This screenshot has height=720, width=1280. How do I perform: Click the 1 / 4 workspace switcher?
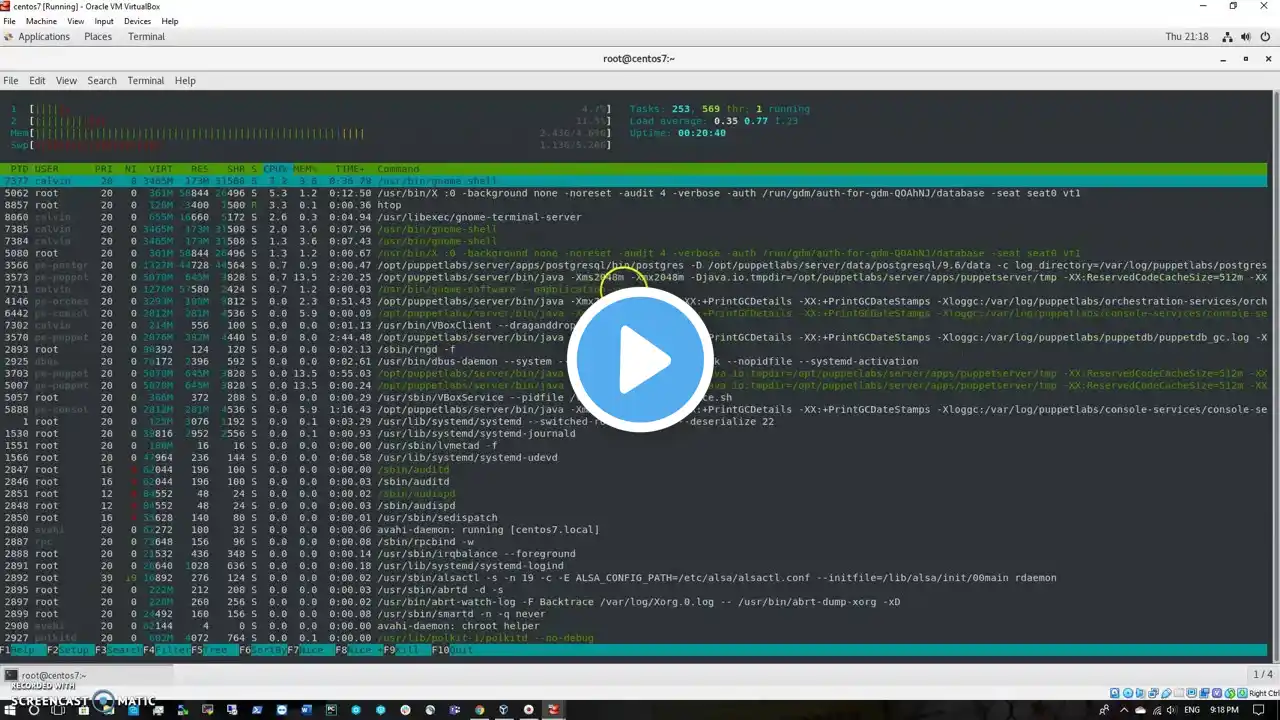[x=1263, y=675]
